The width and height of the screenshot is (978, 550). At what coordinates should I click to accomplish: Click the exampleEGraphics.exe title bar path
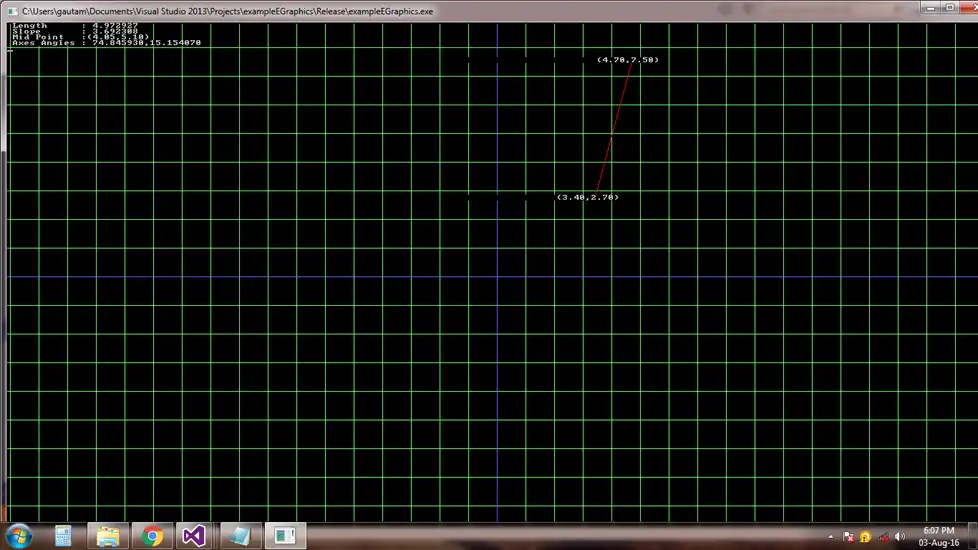click(228, 11)
